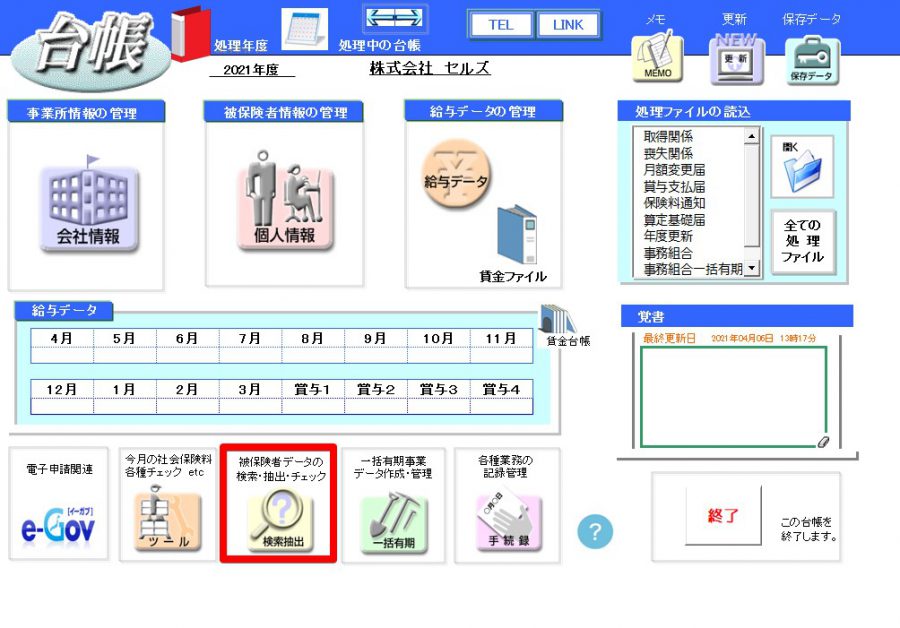Open the 検索抽出 magnifier icon
This screenshot has width=900, height=628.
tap(281, 521)
